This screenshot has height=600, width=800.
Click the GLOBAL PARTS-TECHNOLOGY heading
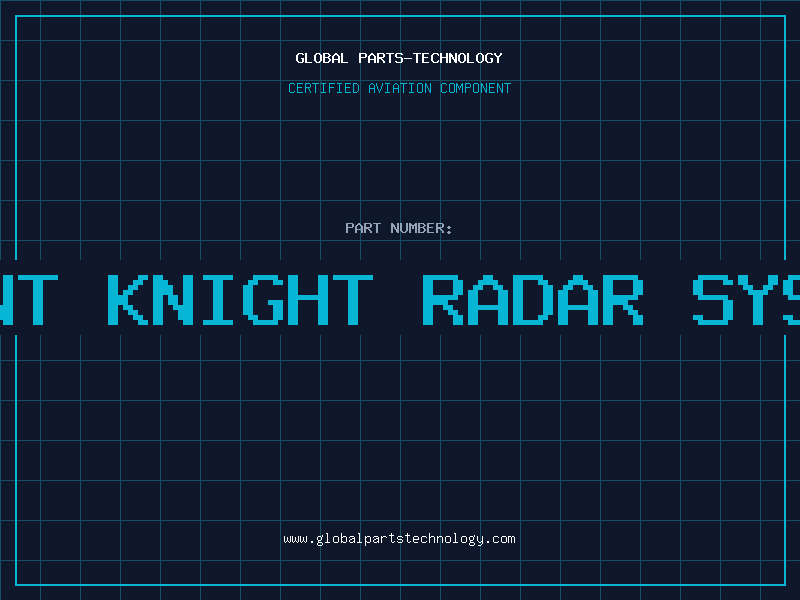point(399,58)
